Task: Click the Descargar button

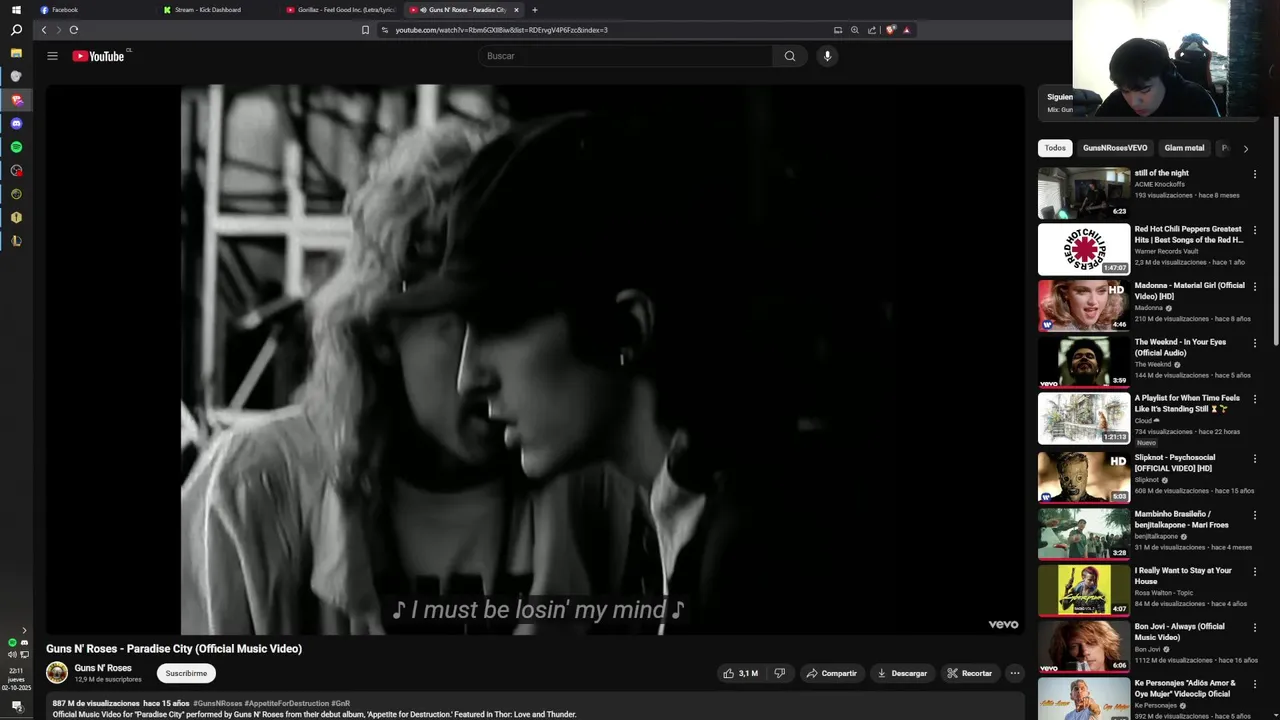Action: [x=902, y=673]
